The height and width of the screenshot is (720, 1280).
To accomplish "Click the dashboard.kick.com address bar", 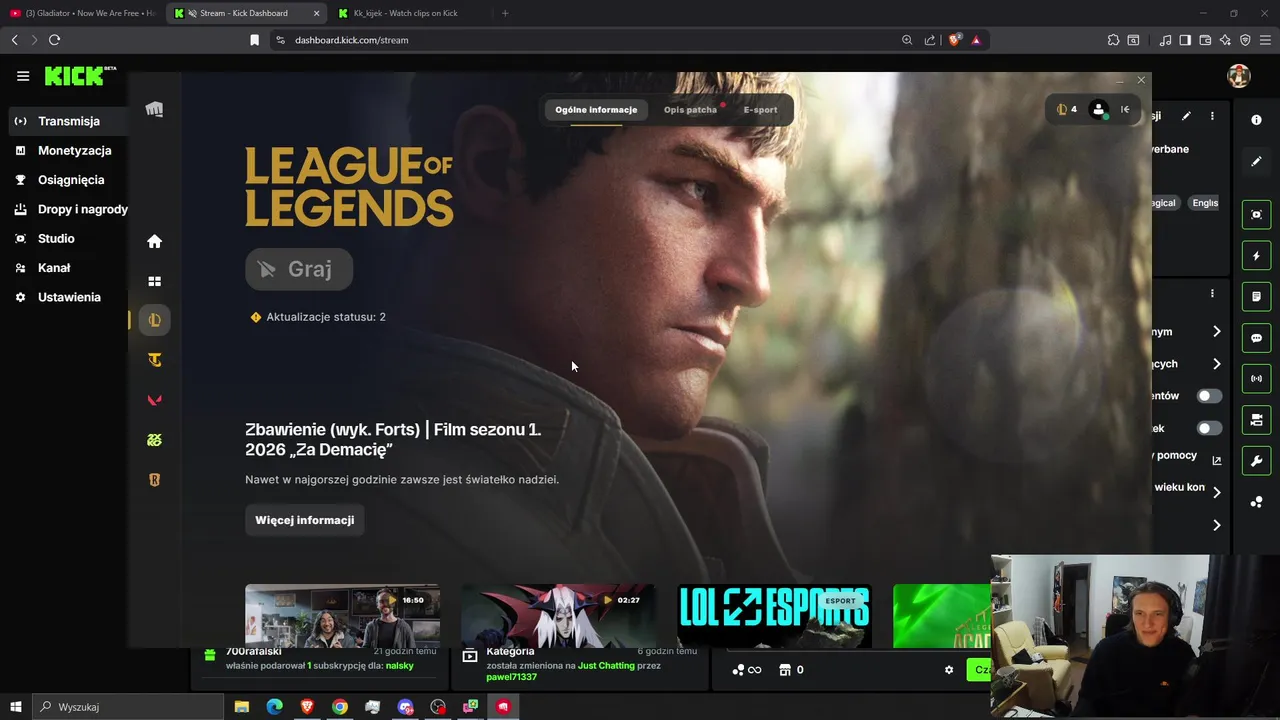I will point(590,40).
